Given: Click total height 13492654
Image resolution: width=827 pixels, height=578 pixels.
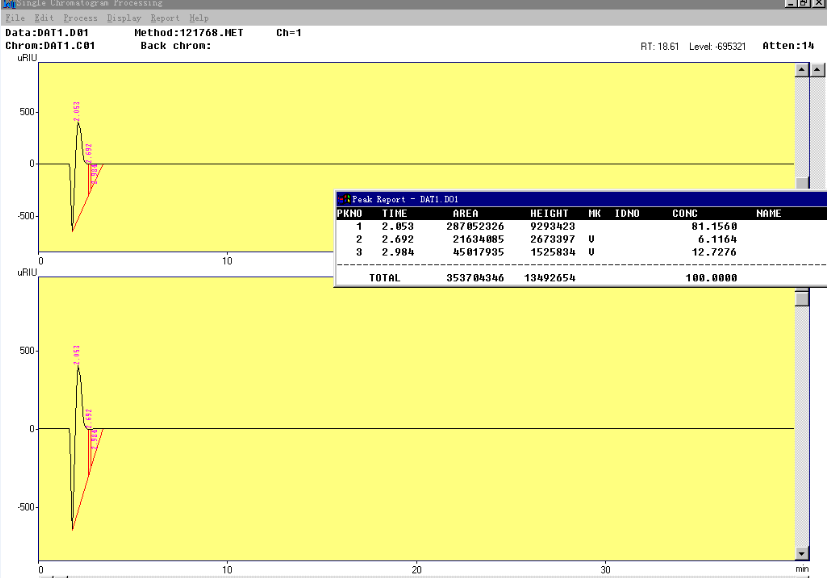Looking at the screenshot, I should (550, 278).
